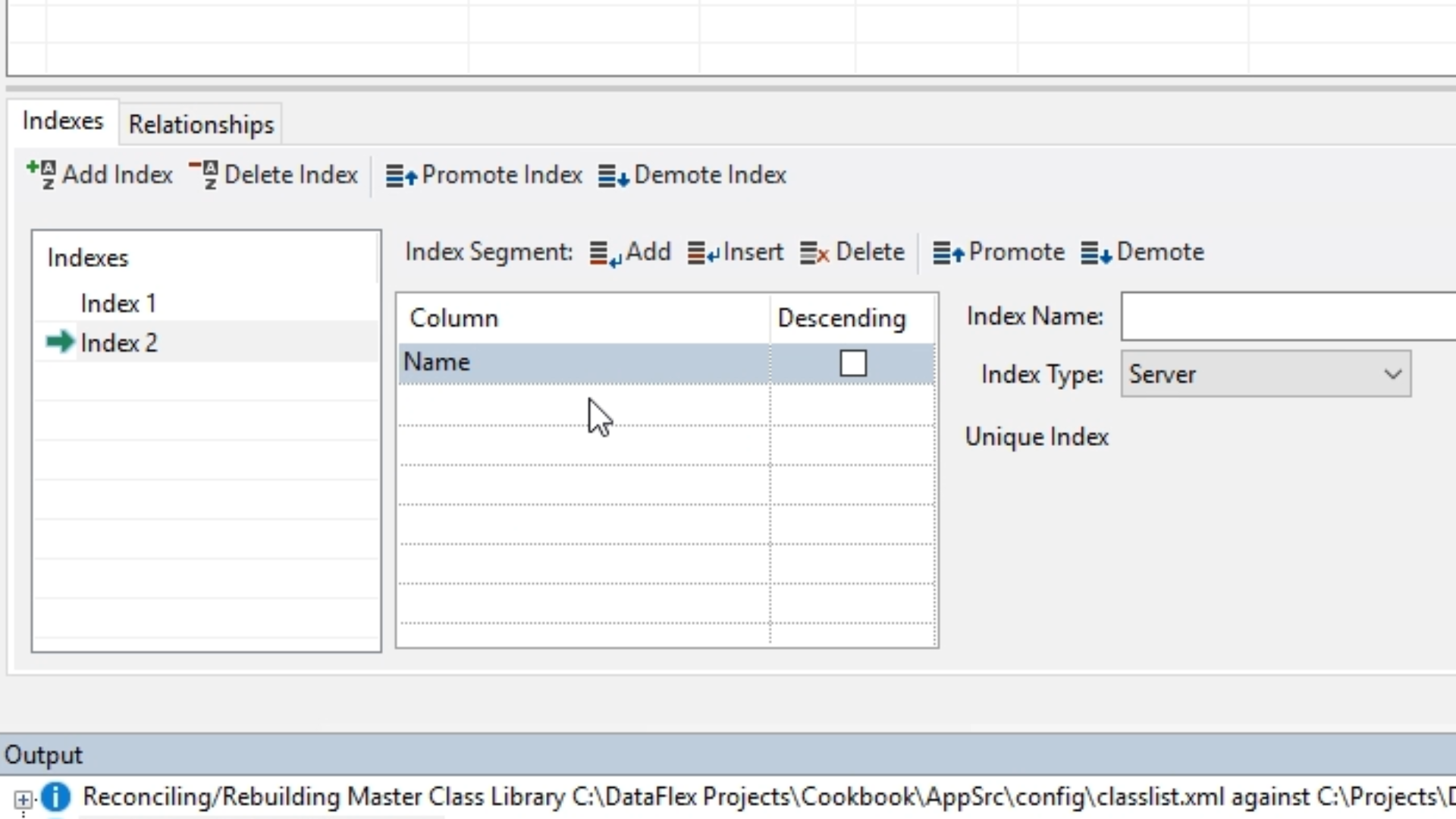Promote the selected index segment

pos(998,252)
